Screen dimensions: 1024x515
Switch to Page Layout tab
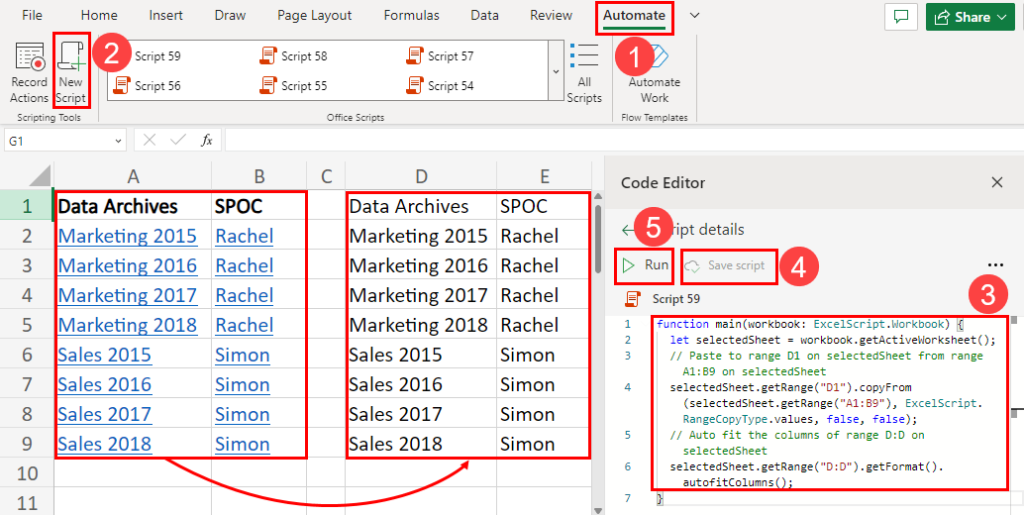(314, 16)
